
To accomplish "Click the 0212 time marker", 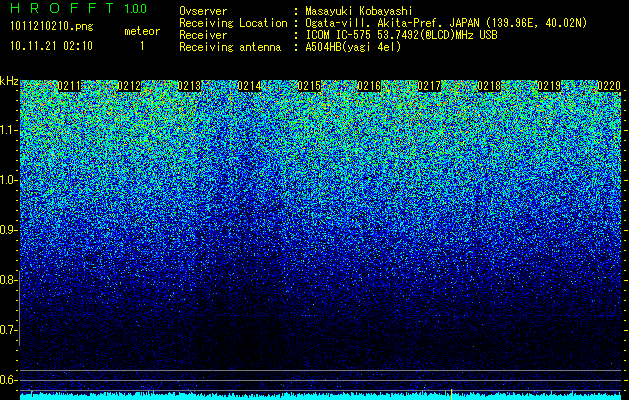I will 129,86.
